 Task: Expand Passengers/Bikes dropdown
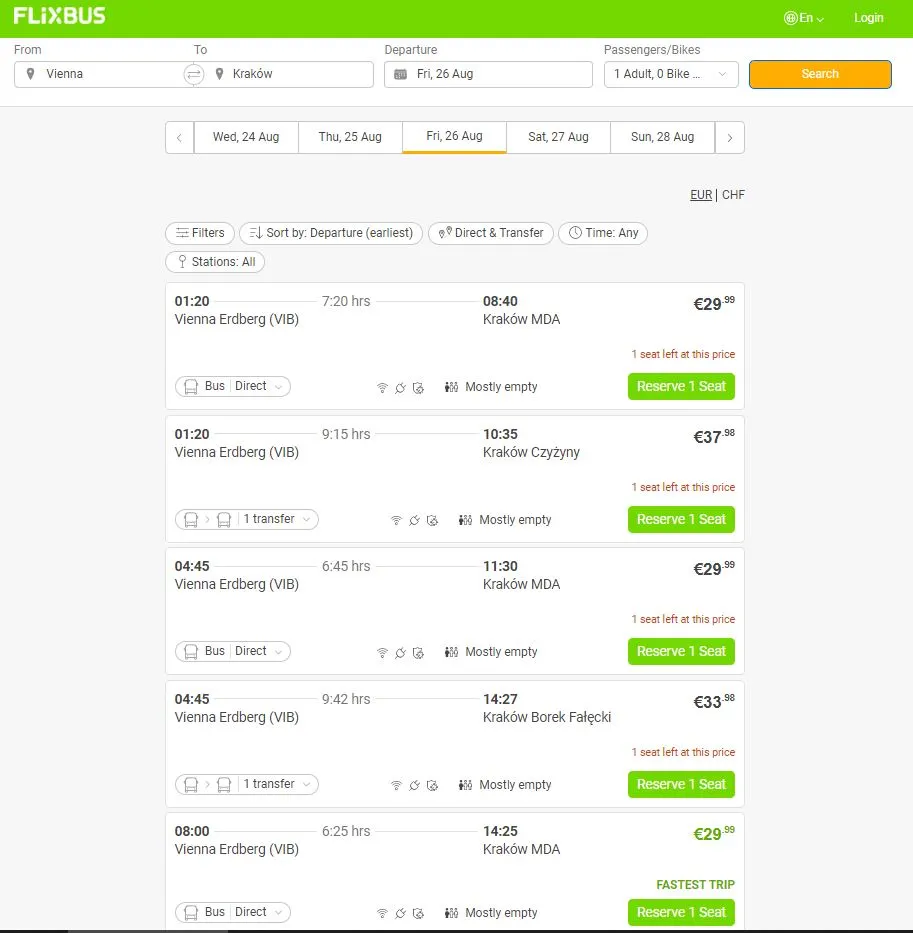pos(671,74)
